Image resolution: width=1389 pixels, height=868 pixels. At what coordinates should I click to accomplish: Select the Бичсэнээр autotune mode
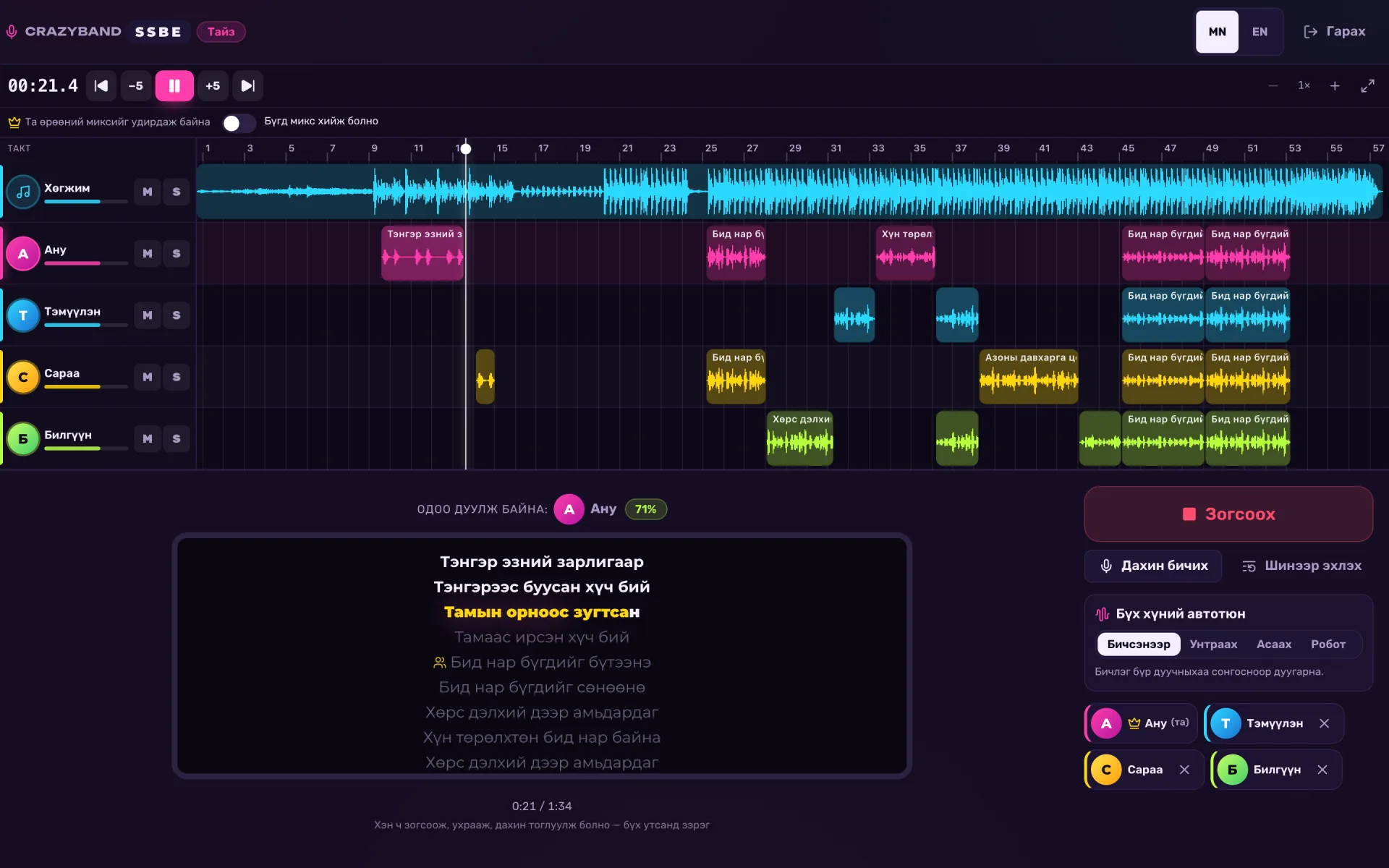tap(1139, 644)
